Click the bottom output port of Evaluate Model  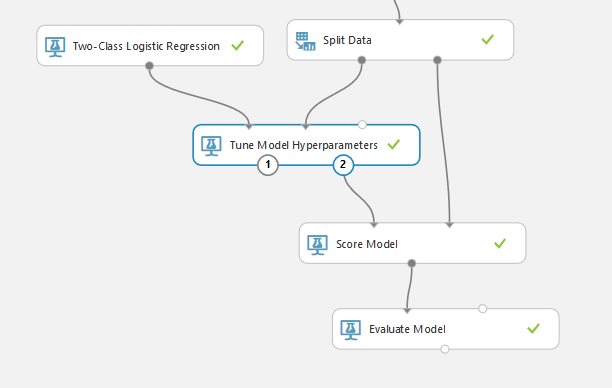pyautogui.click(x=445, y=349)
